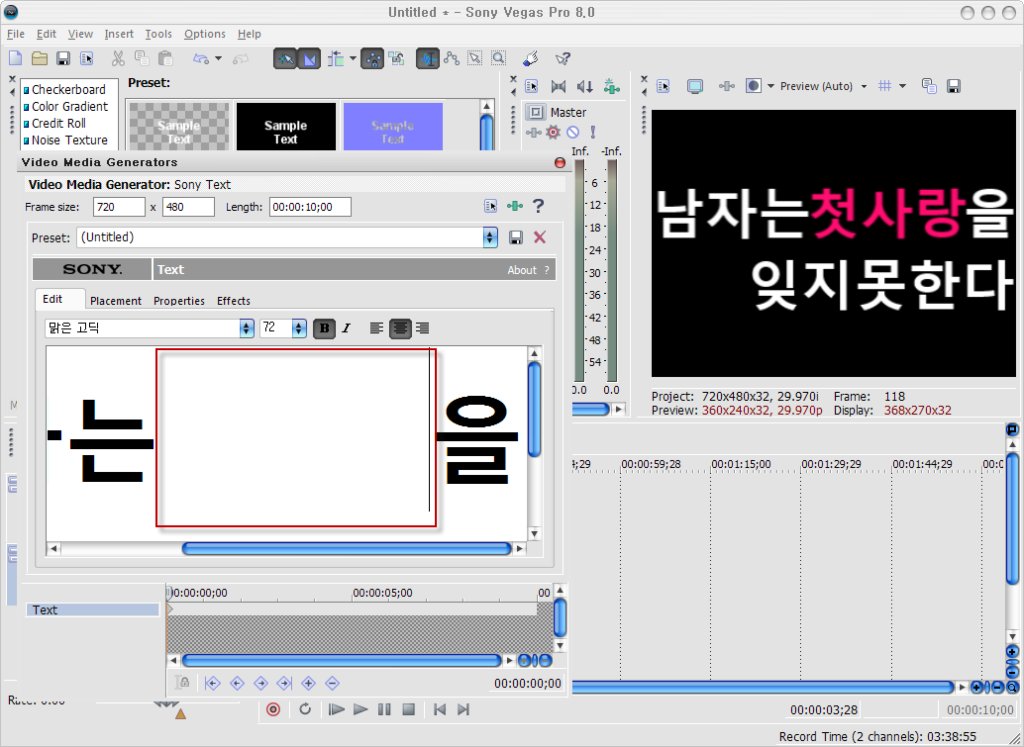
Task: Center-align text in Sony Text editor
Action: (400, 328)
